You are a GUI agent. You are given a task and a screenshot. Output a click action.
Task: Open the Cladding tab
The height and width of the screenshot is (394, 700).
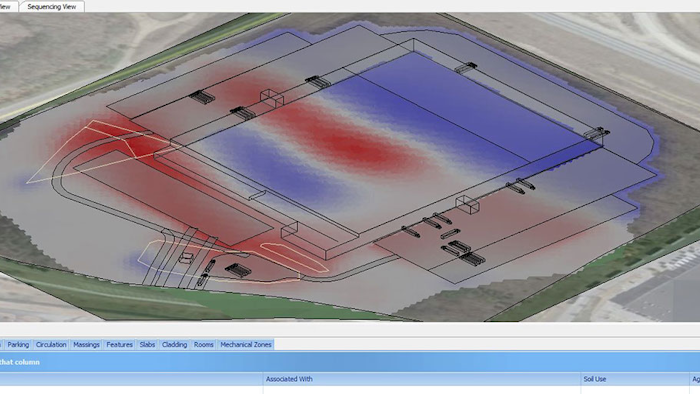pos(174,344)
